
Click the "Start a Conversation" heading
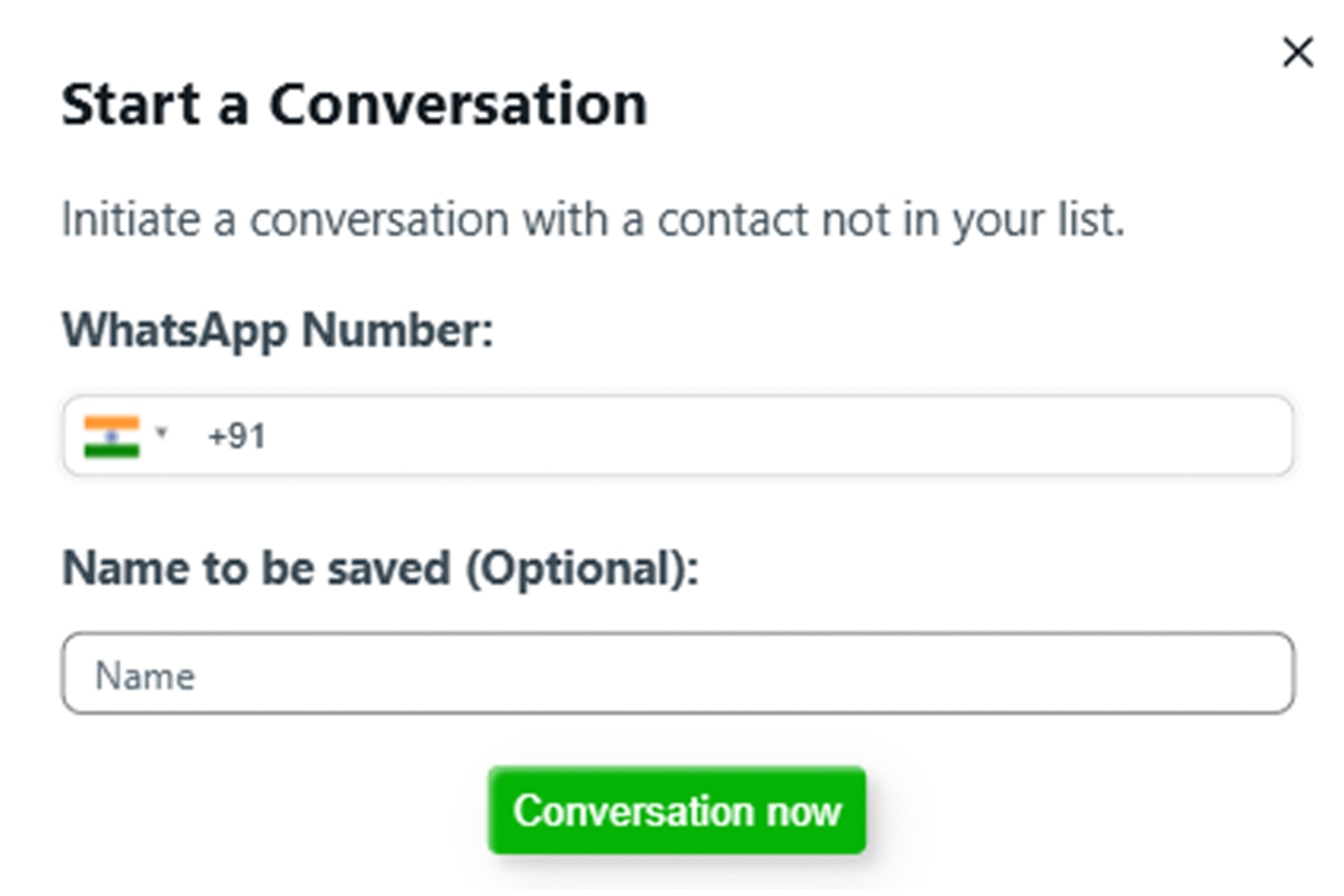coord(354,105)
